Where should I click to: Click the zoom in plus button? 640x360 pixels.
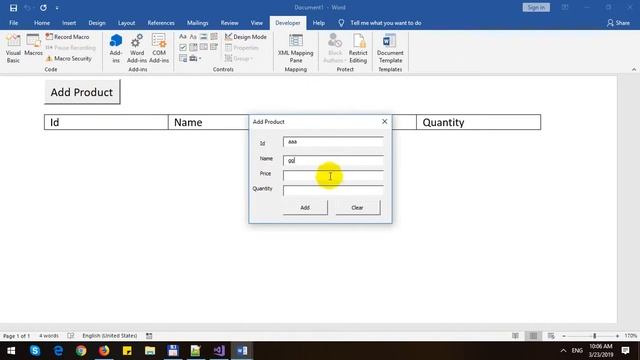tap(617, 336)
